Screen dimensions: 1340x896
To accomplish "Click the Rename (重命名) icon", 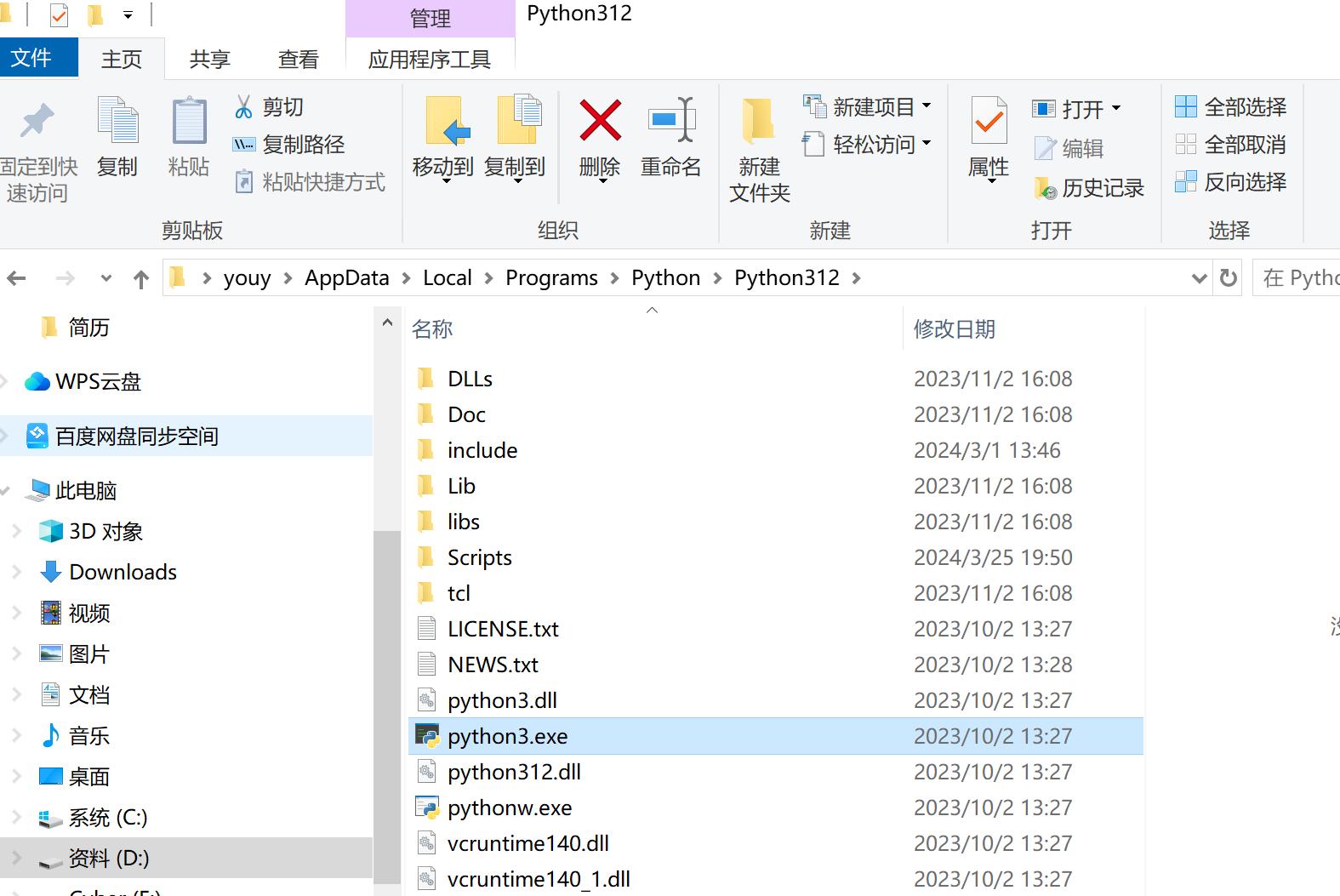I will (x=671, y=120).
